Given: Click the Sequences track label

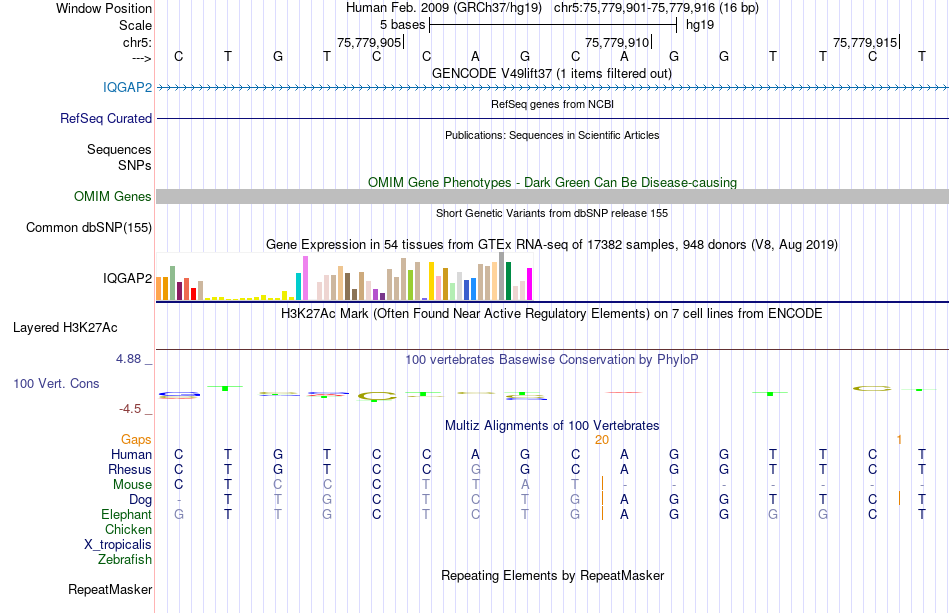Looking at the screenshot, I should click(x=119, y=149).
